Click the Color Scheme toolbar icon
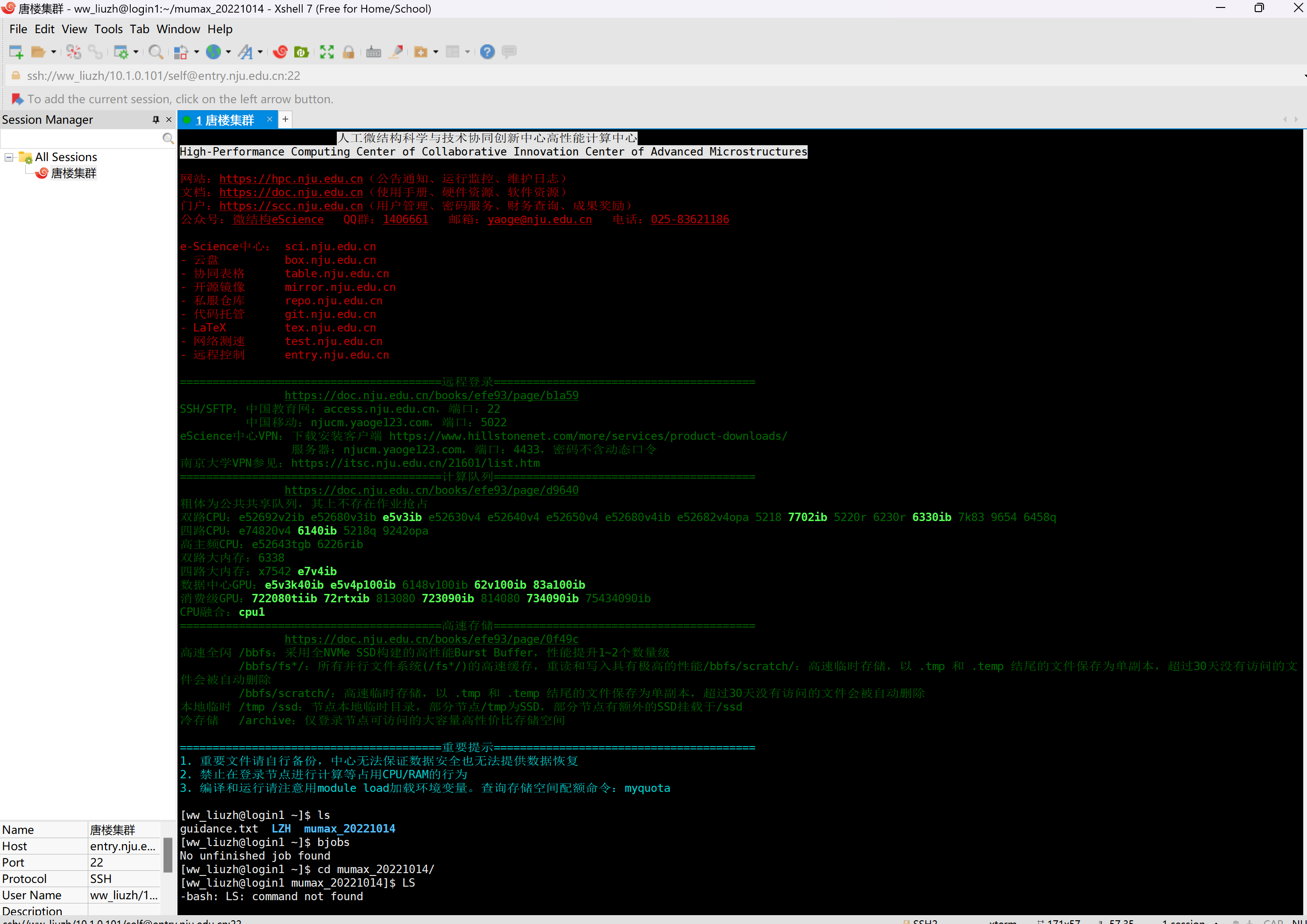Screen dimensions: 1307x924 (x=180, y=52)
